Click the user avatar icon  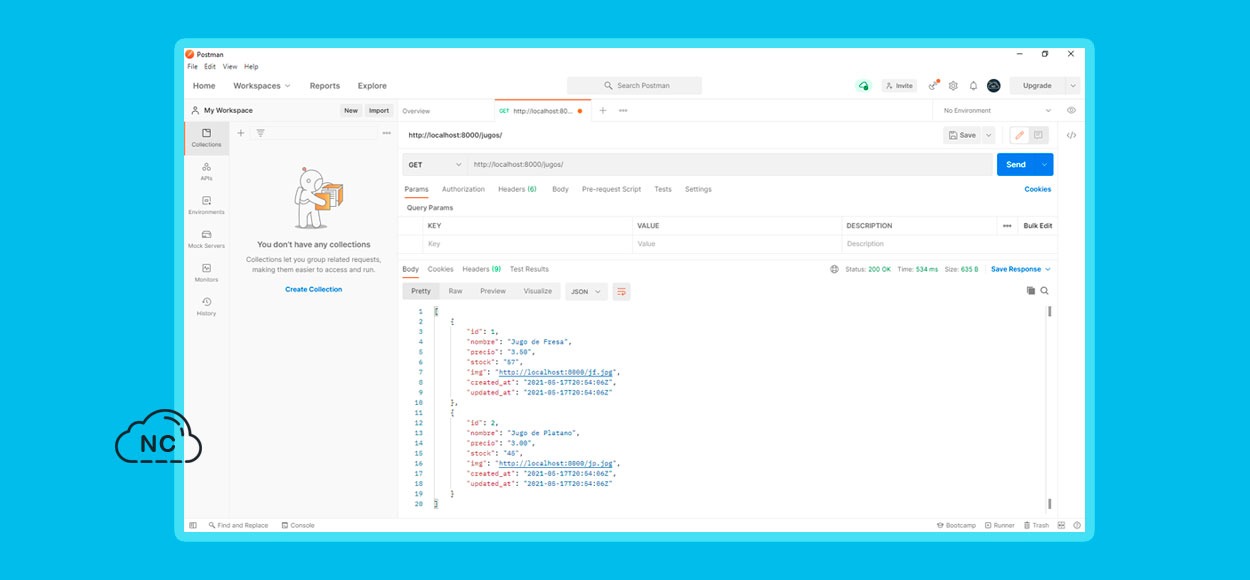pos(993,86)
